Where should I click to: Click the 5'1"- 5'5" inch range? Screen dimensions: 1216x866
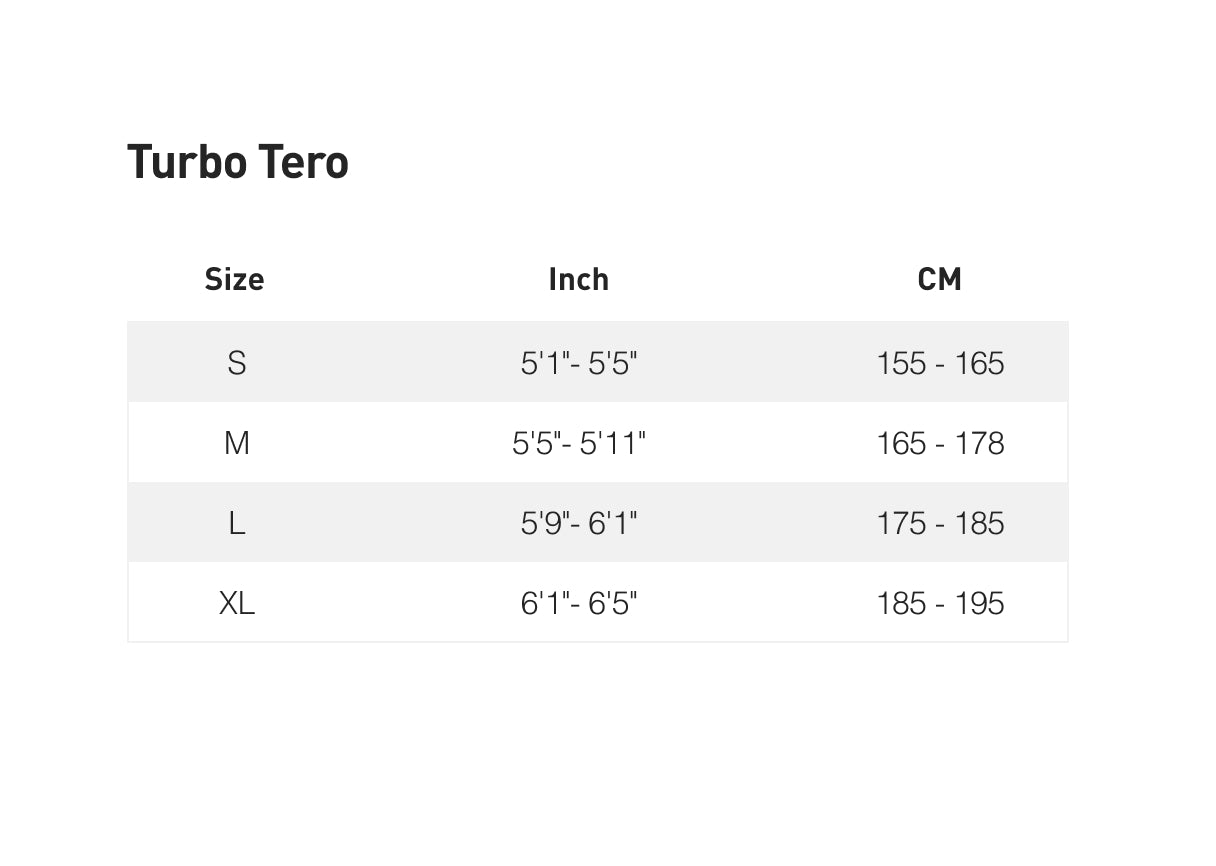point(578,363)
